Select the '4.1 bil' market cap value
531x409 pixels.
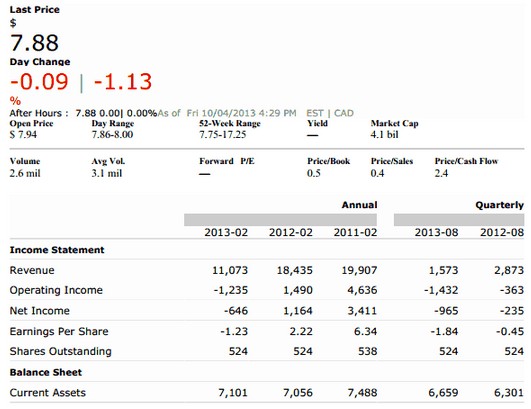coord(384,135)
